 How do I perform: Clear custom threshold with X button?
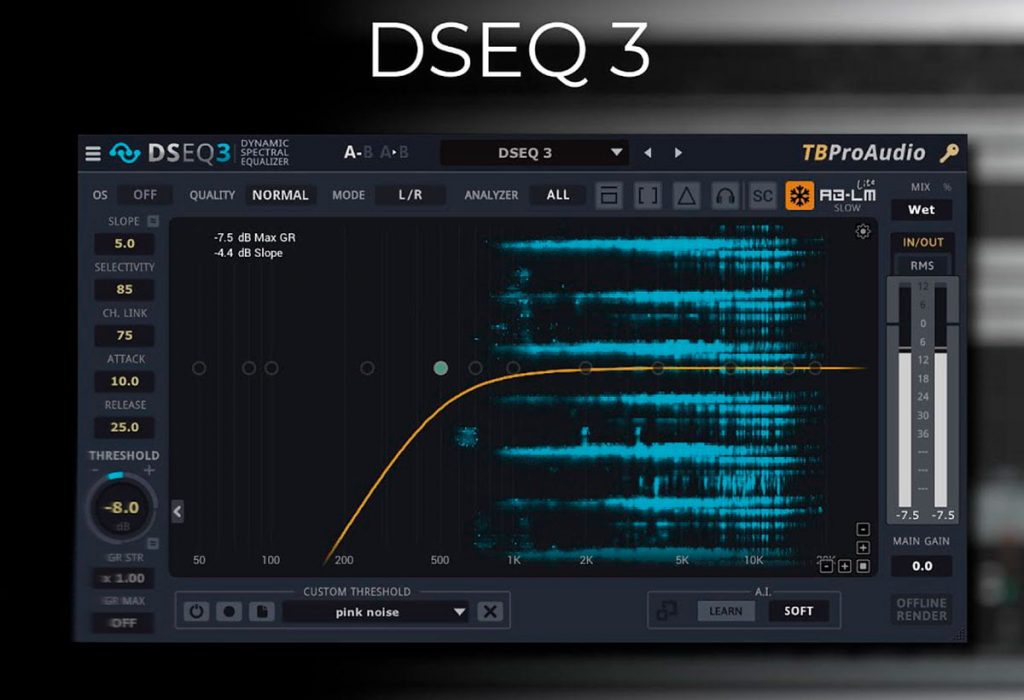pyautogui.click(x=490, y=611)
